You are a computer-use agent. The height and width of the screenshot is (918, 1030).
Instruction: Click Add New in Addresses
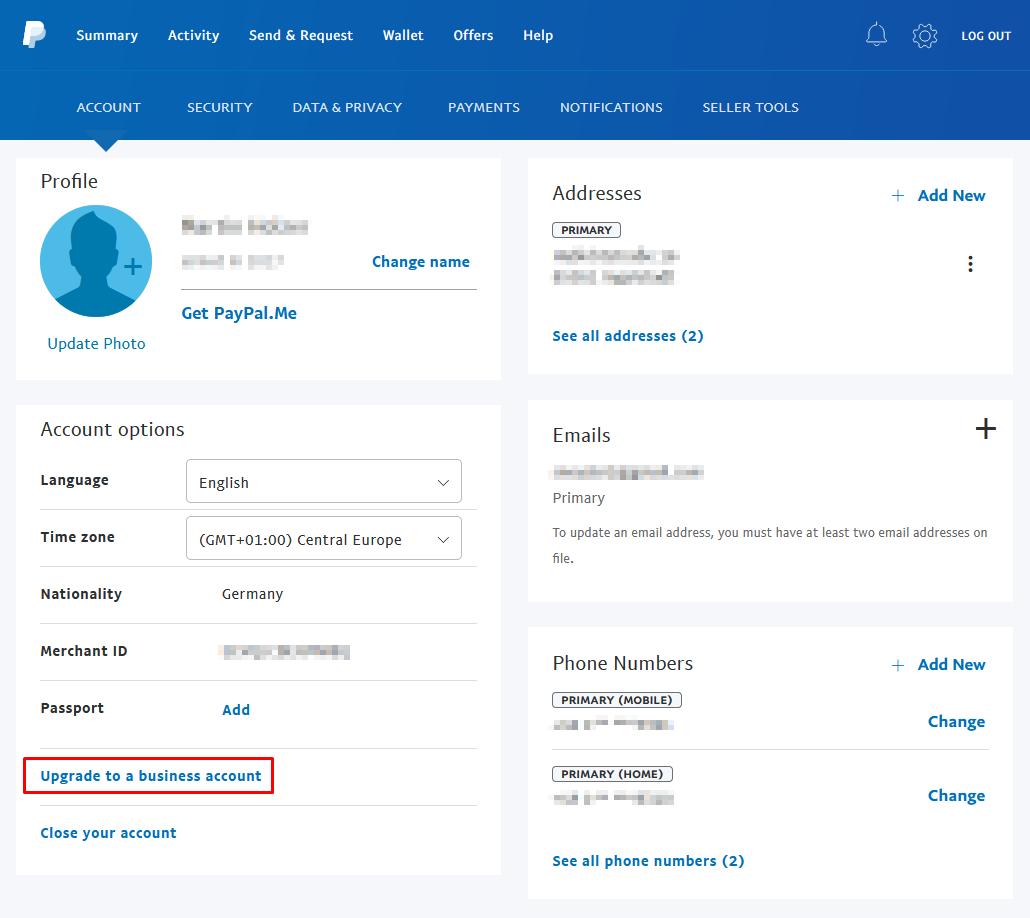[951, 196]
